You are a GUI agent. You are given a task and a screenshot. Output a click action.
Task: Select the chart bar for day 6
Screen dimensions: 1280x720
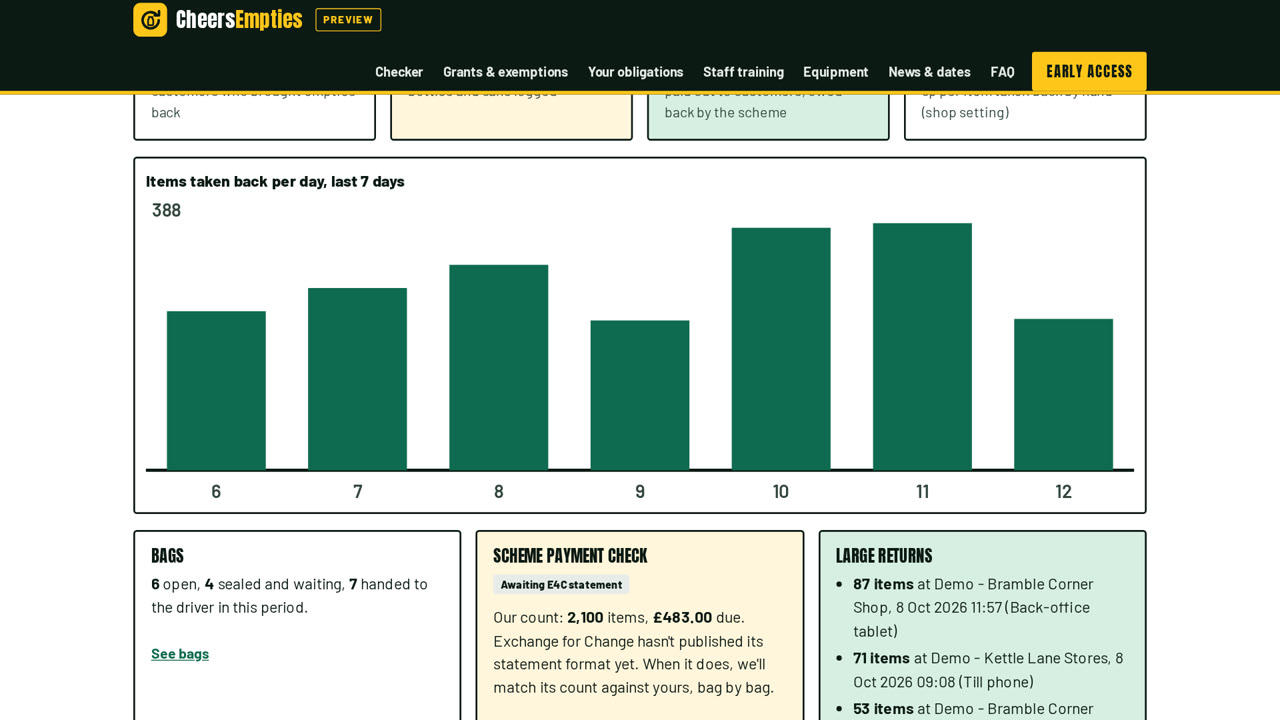tap(216, 390)
